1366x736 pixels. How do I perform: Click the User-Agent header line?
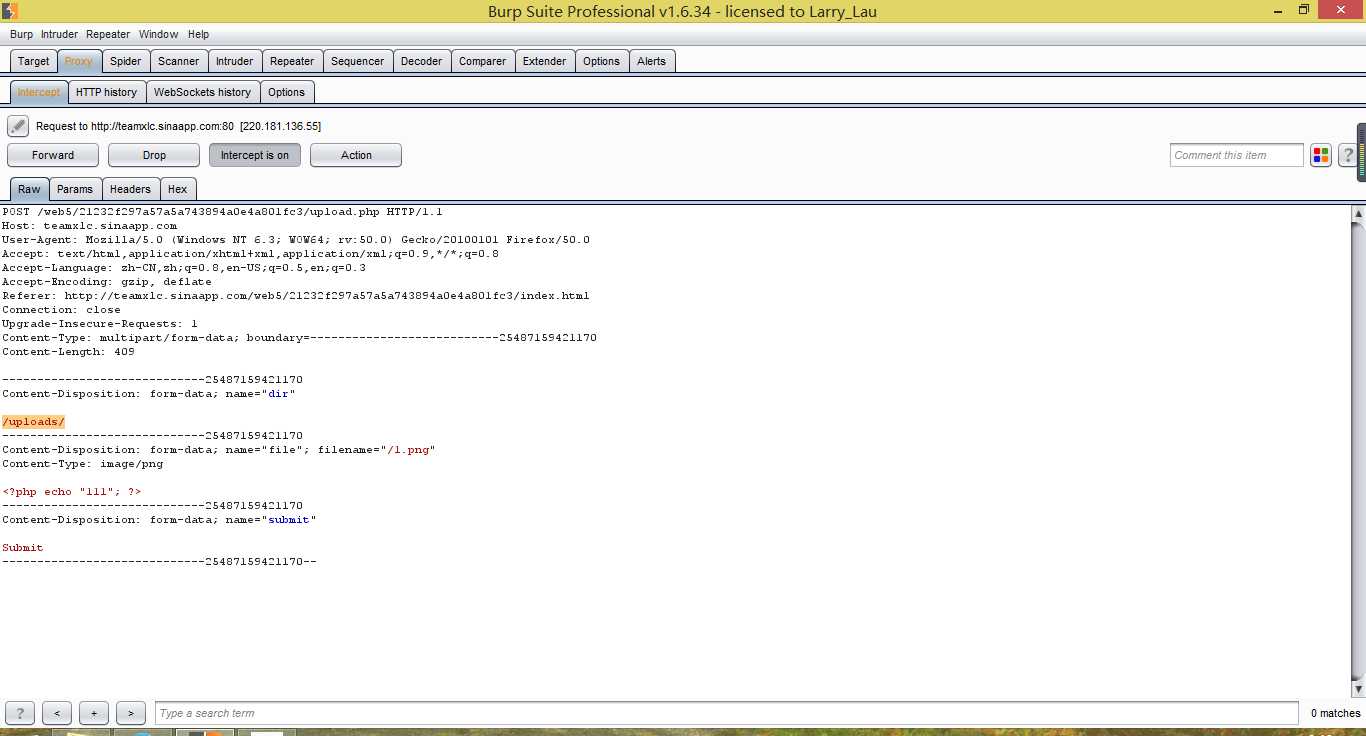point(296,240)
